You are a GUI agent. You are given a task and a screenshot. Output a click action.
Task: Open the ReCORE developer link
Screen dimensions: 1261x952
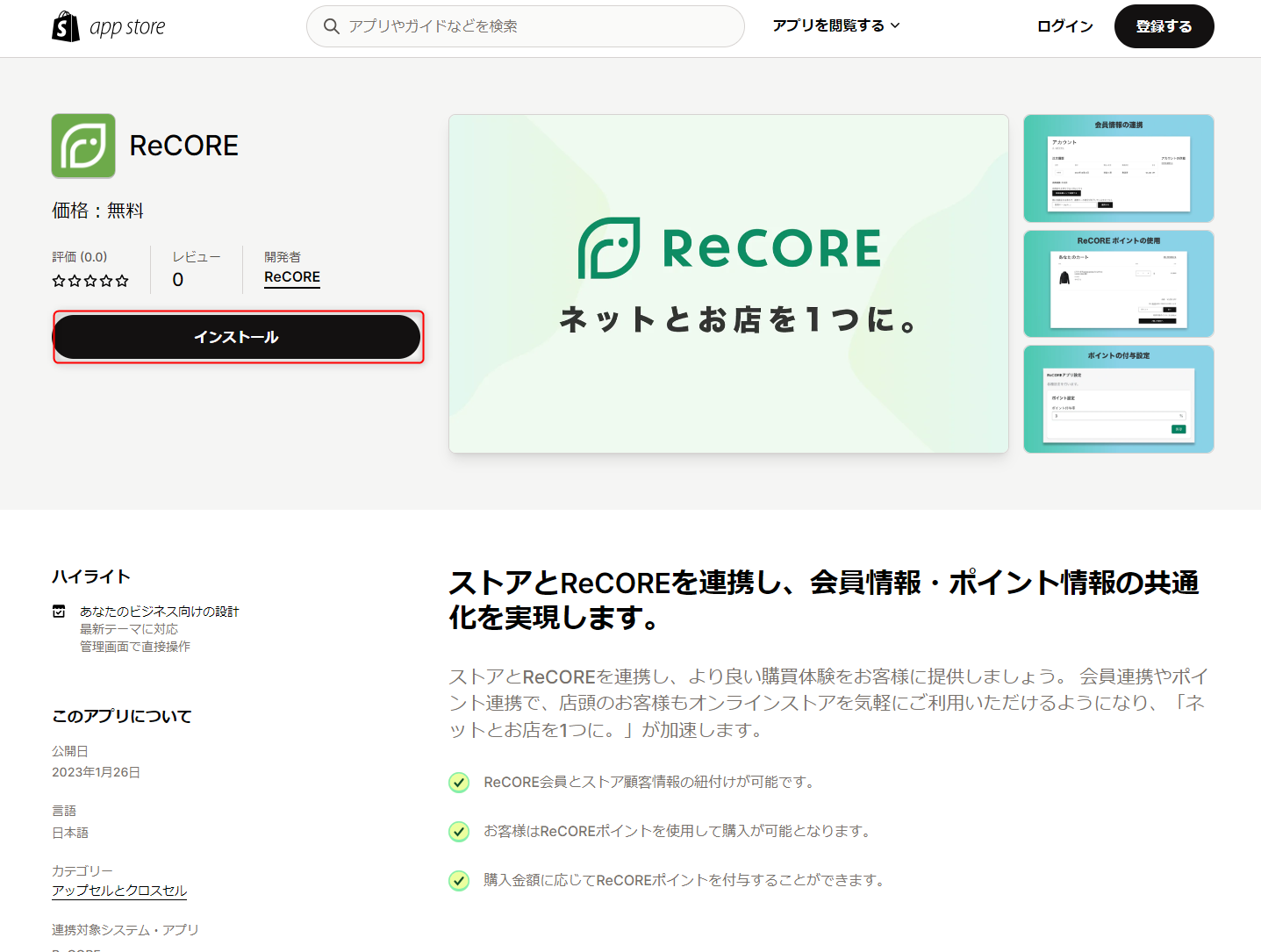(292, 277)
